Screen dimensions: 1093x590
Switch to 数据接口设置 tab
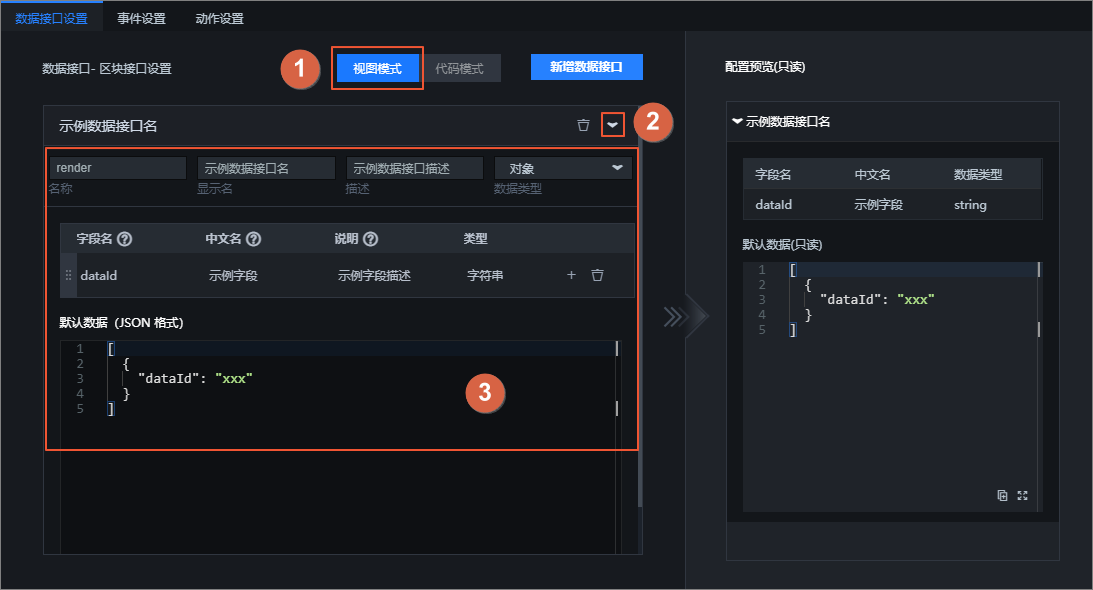[x=52, y=18]
